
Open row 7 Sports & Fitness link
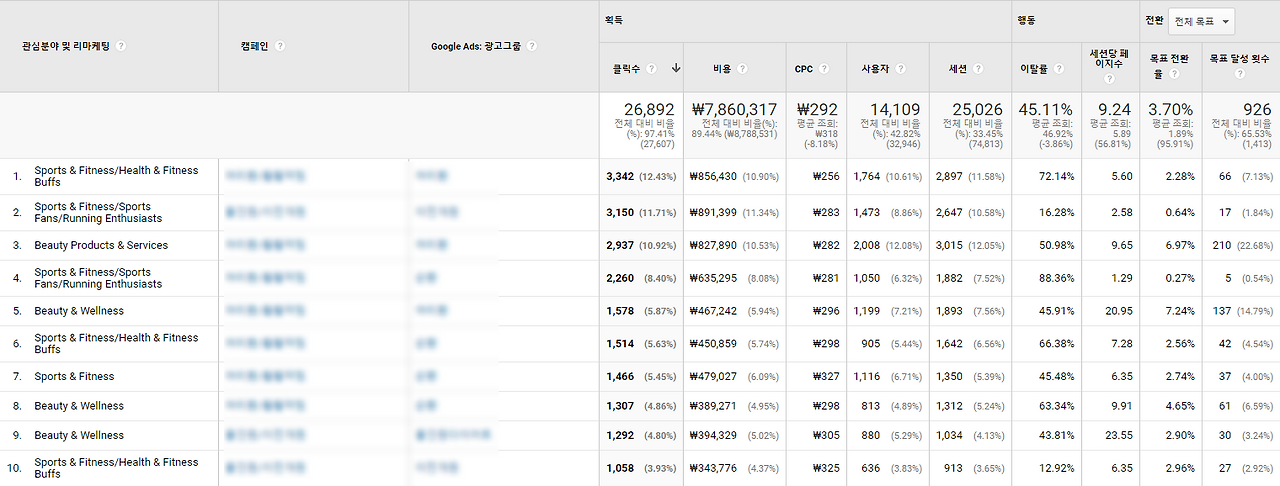(74, 377)
